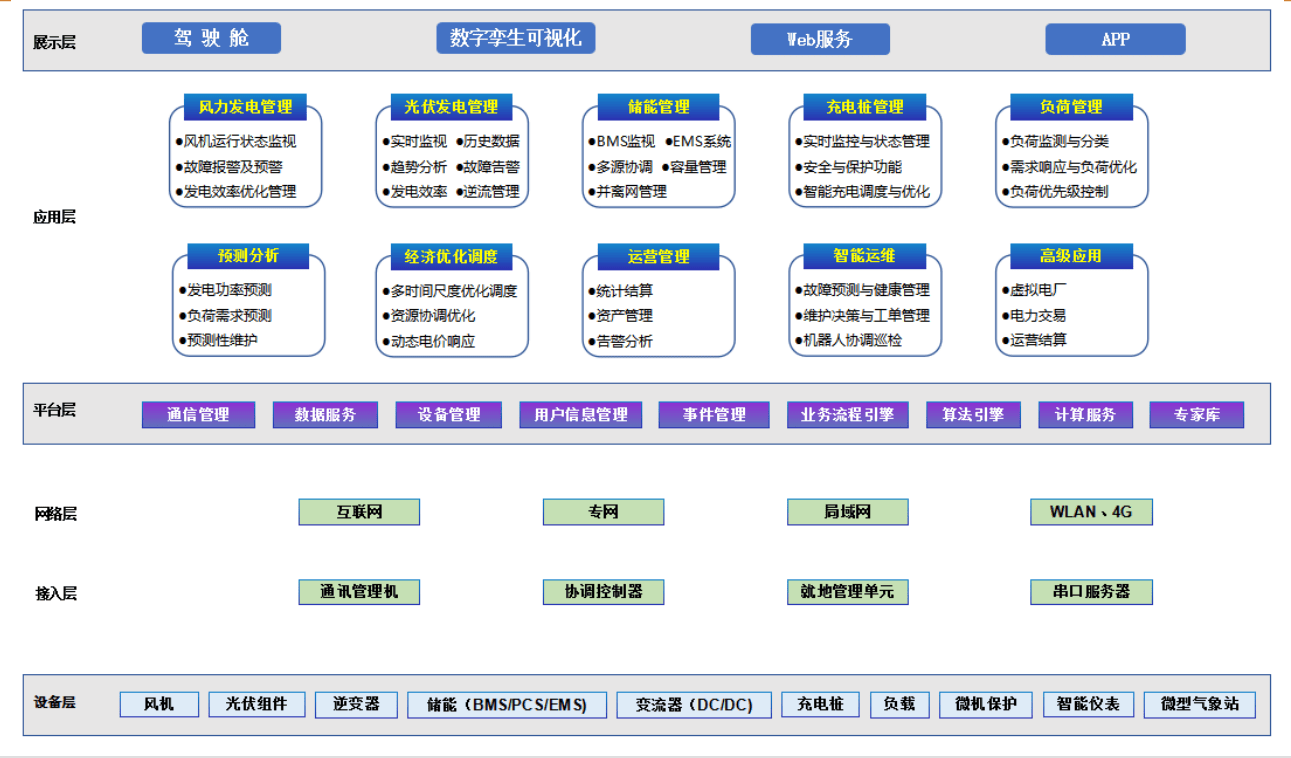1291x758 pixels.
Task: Select the 充电桩管理 header
Action: click(x=865, y=107)
